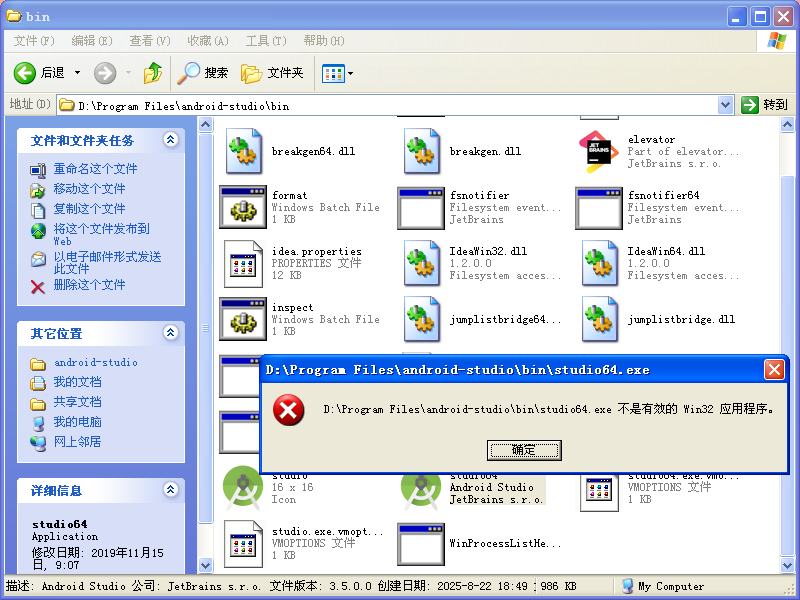Click the Up one folder icon
Screen dimensions: 800x600
(x=153, y=73)
